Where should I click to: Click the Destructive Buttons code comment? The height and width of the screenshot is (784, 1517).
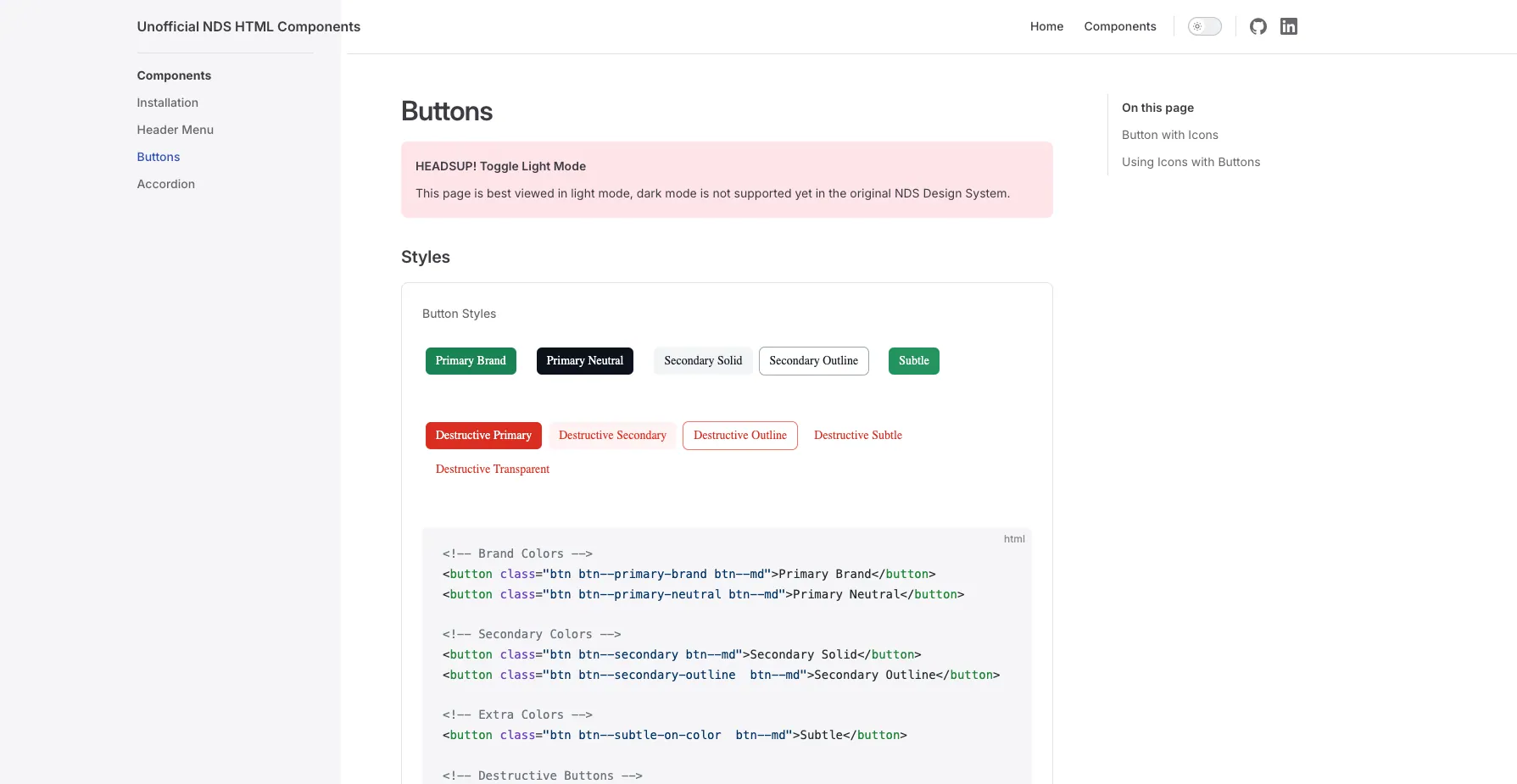pyautogui.click(x=543, y=776)
